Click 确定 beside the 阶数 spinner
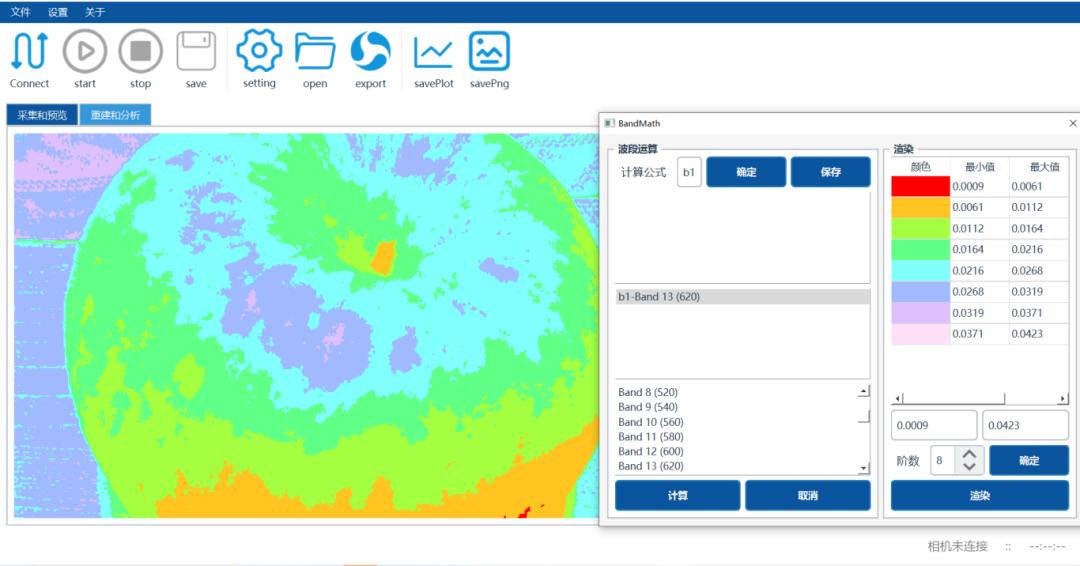 (x=1029, y=461)
